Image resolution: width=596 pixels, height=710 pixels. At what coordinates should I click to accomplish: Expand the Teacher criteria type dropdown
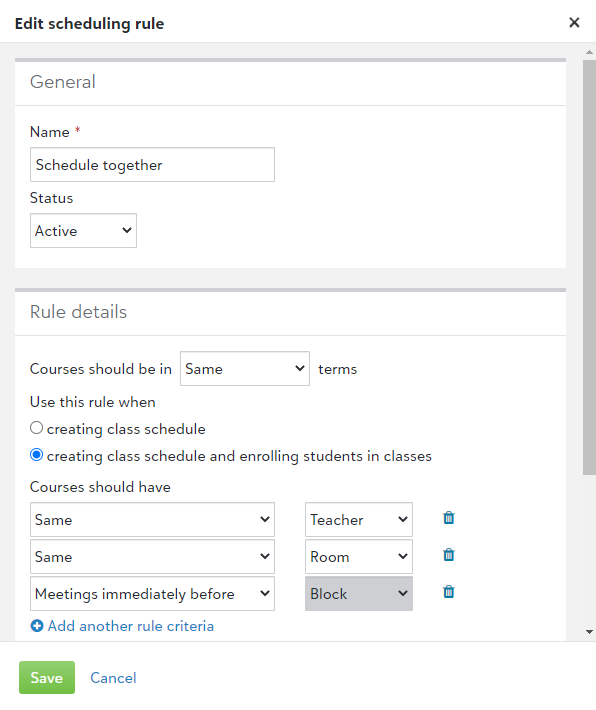coord(359,519)
